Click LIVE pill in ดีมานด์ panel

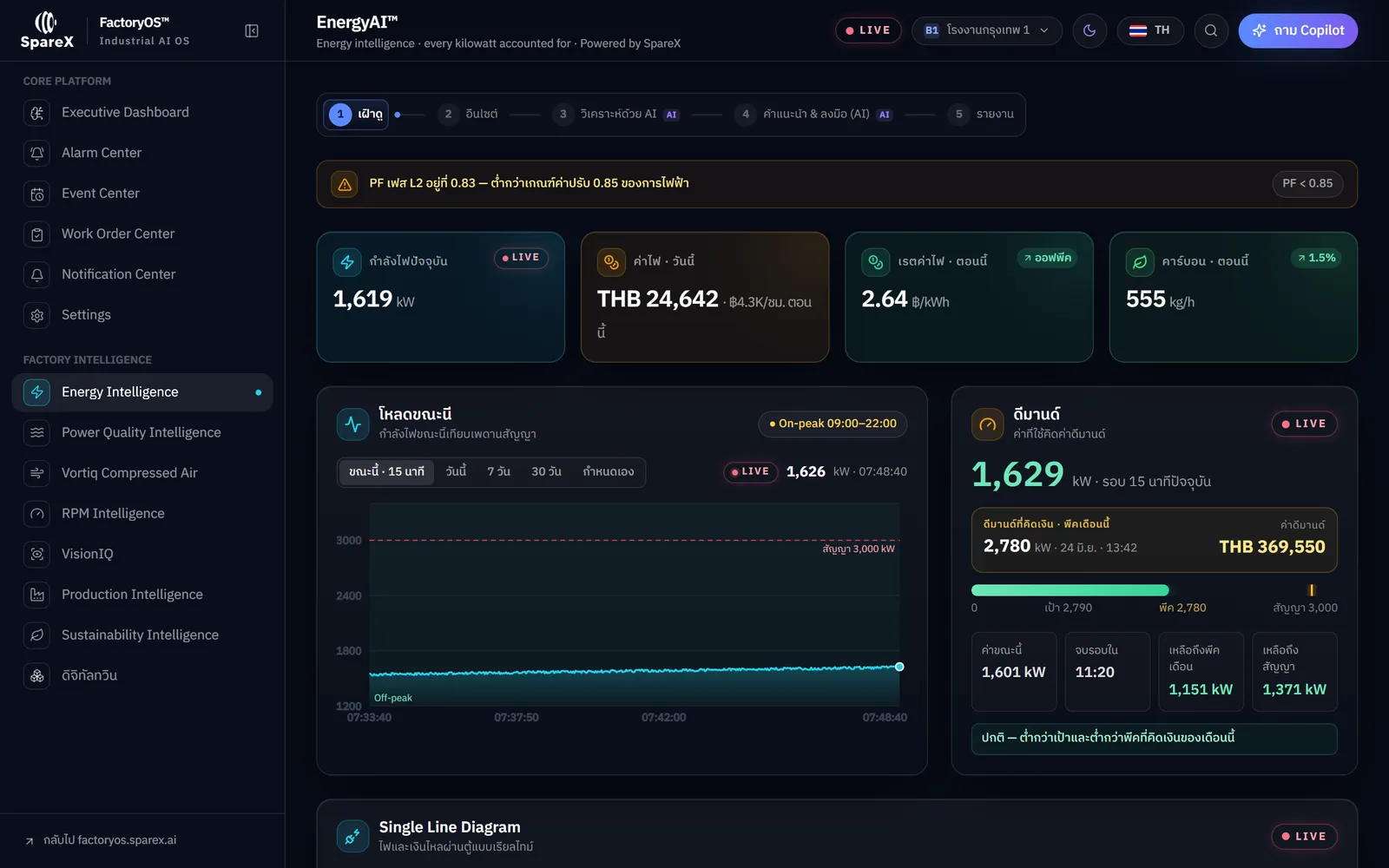(x=1304, y=424)
